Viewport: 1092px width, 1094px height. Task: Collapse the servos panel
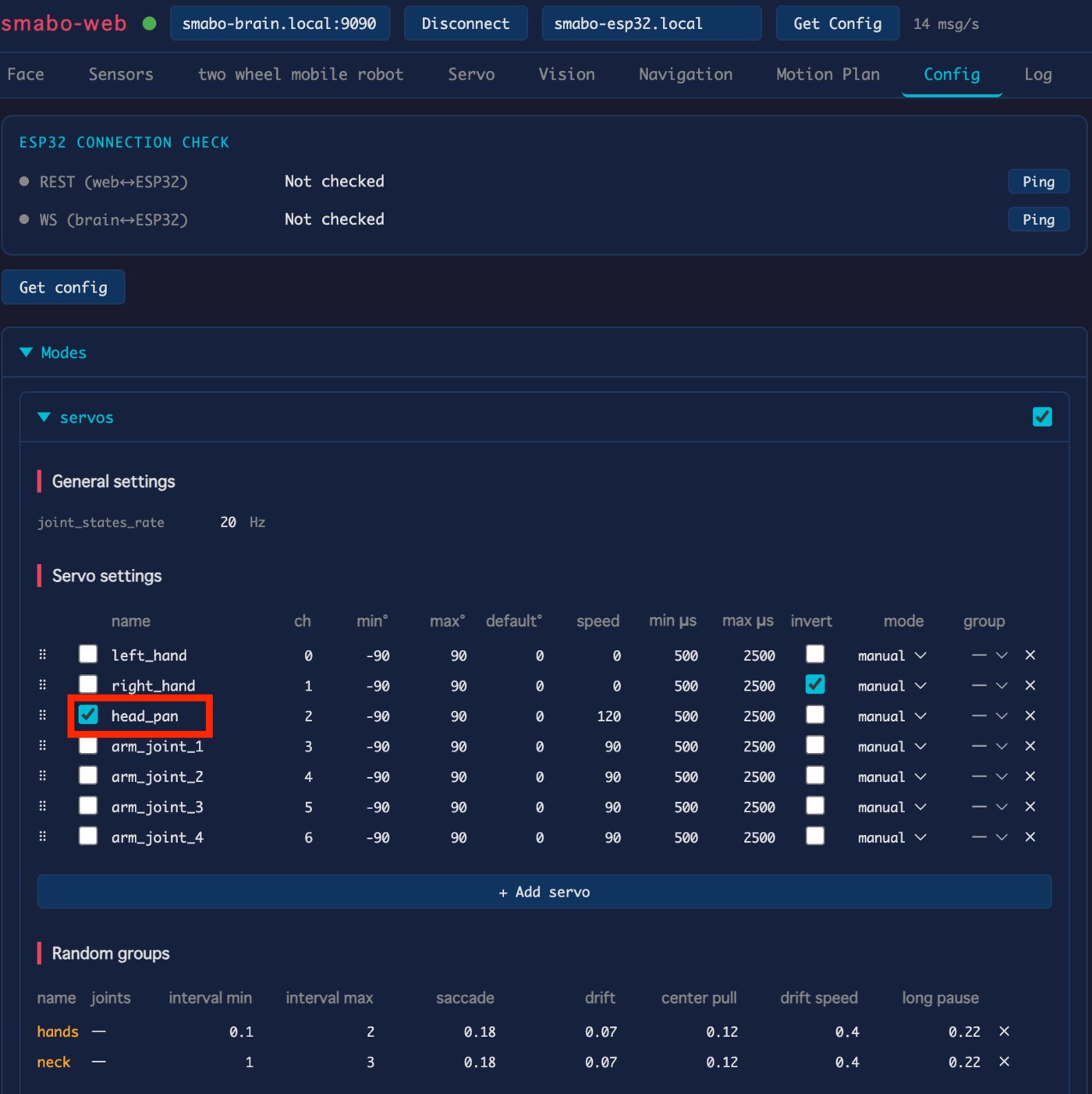(76, 417)
